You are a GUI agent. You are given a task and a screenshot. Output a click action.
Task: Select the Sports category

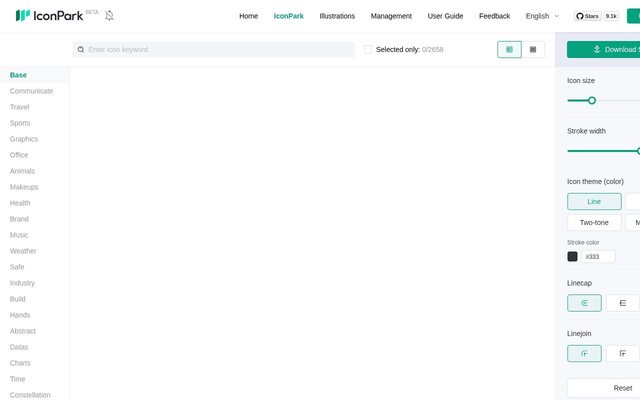pyautogui.click(x=20, y=123)
